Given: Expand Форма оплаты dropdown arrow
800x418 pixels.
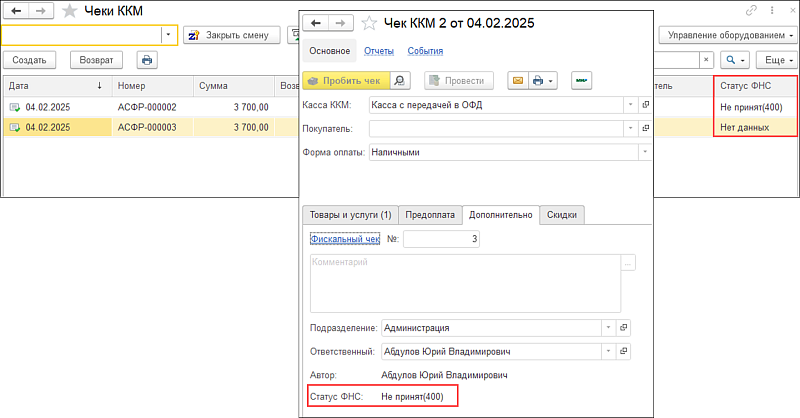Looking at the screenshot, I should click(x=645, y=152).
